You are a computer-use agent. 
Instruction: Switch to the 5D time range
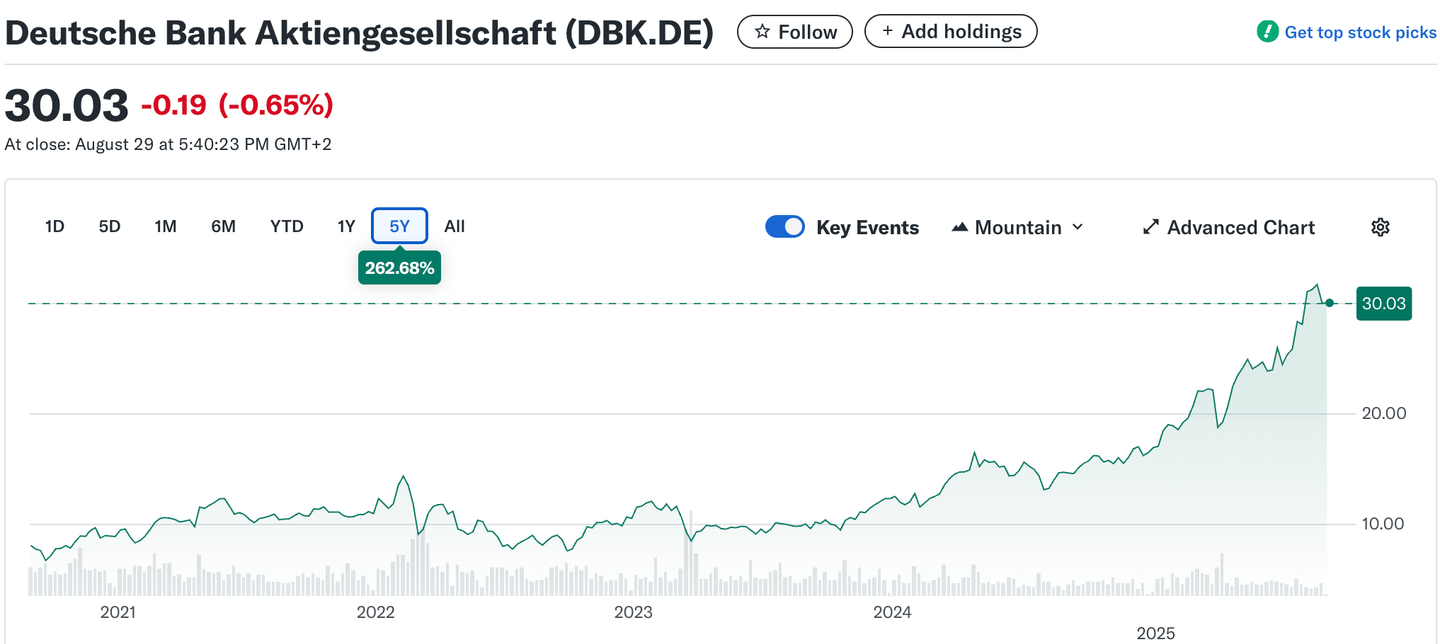coord(109,226)
